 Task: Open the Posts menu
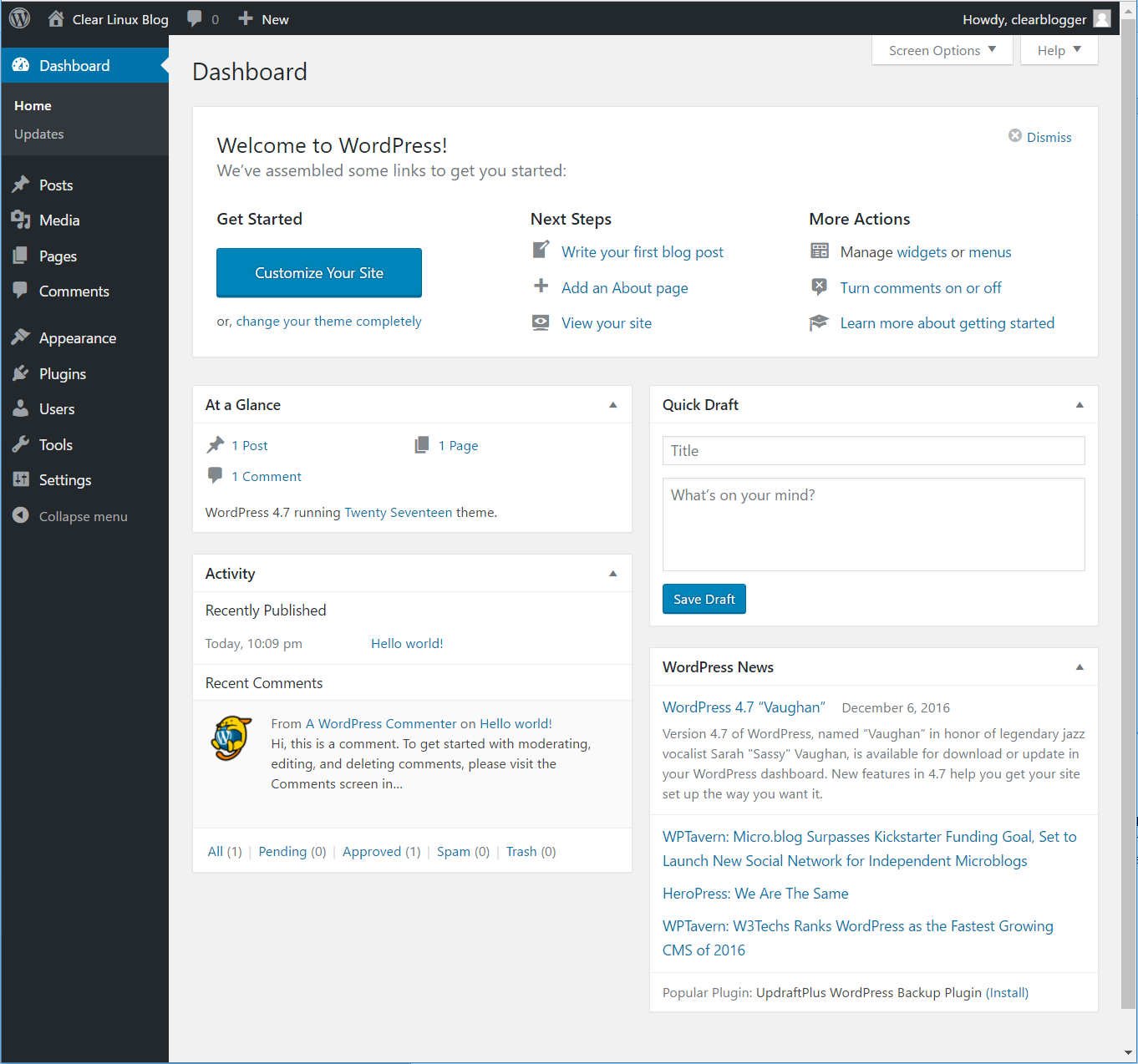(56, 185)
